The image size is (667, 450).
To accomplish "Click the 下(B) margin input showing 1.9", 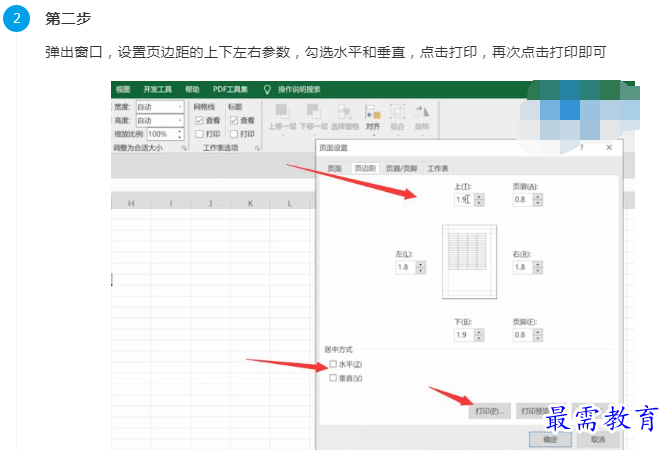I will (464, 335).
